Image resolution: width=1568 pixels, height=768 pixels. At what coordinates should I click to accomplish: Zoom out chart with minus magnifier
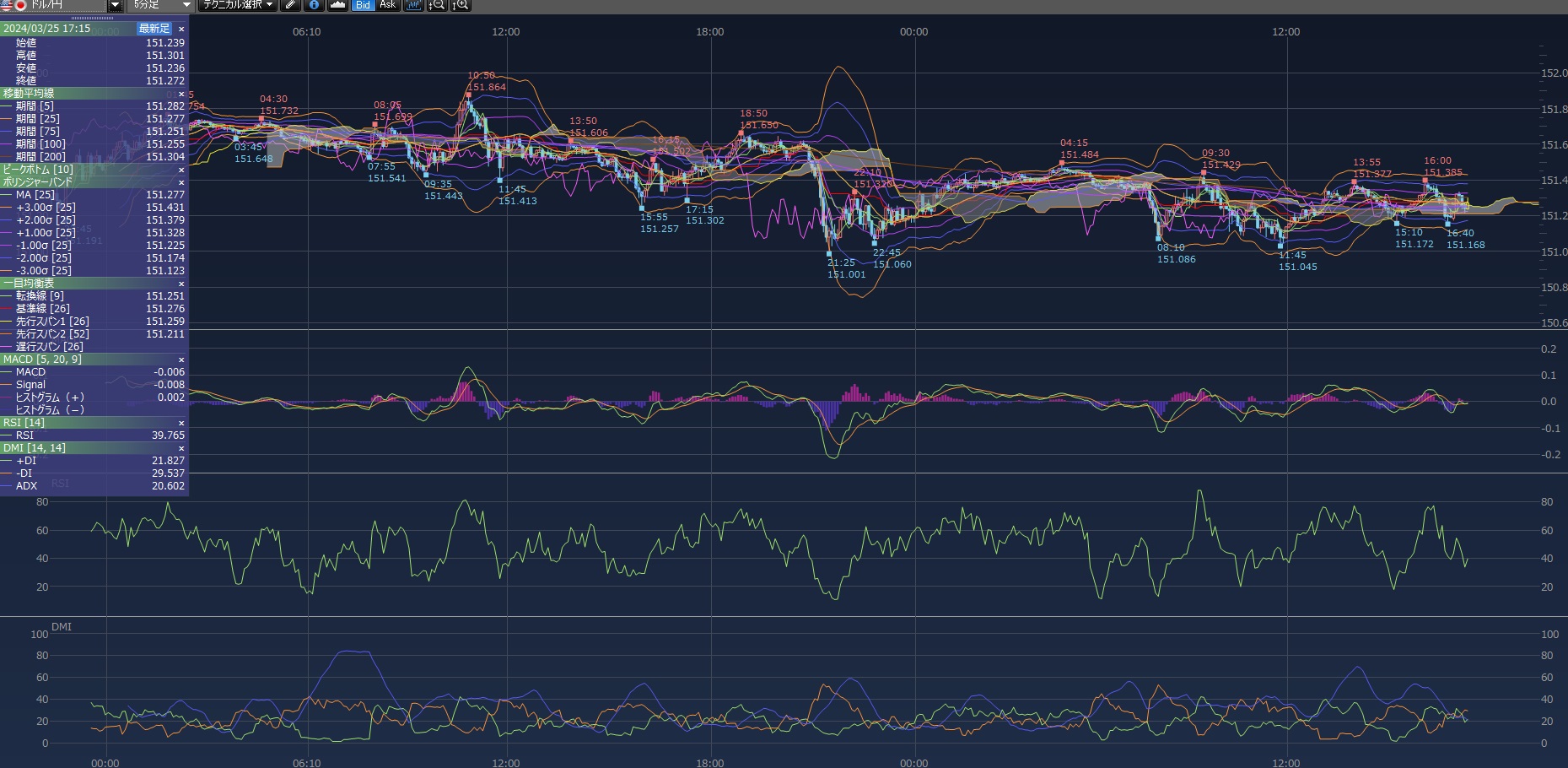tap(437, 5)
